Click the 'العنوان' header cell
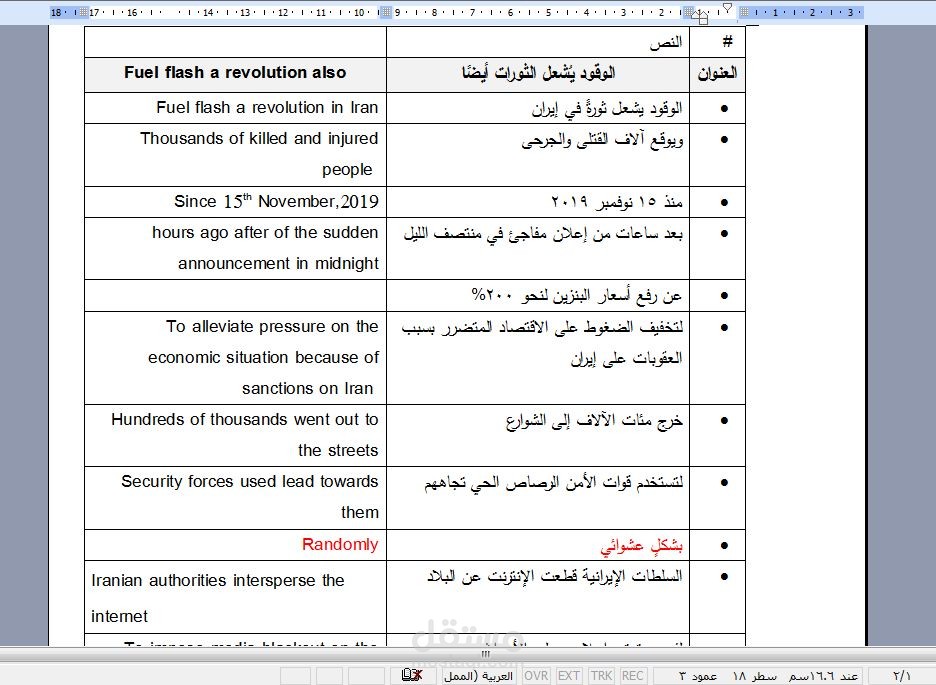 click(717, 74)
